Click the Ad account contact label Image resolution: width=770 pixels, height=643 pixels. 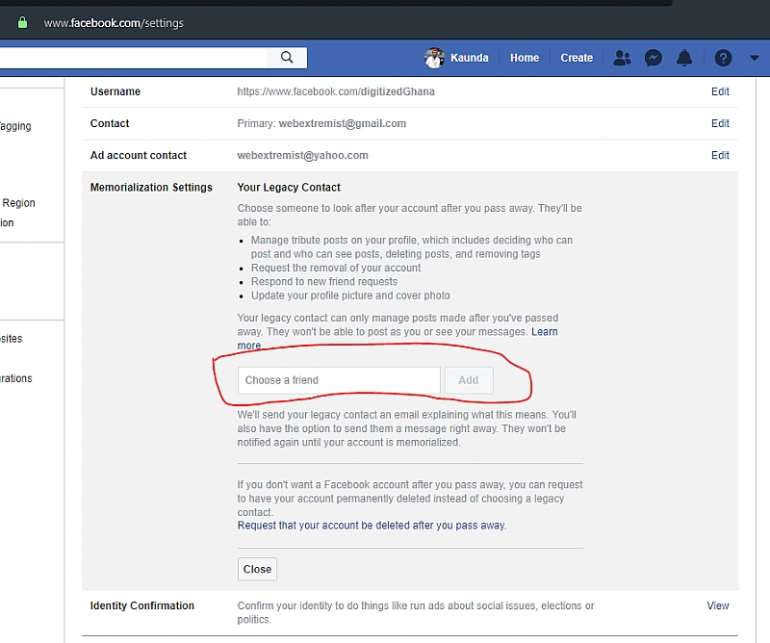point(138,155)
